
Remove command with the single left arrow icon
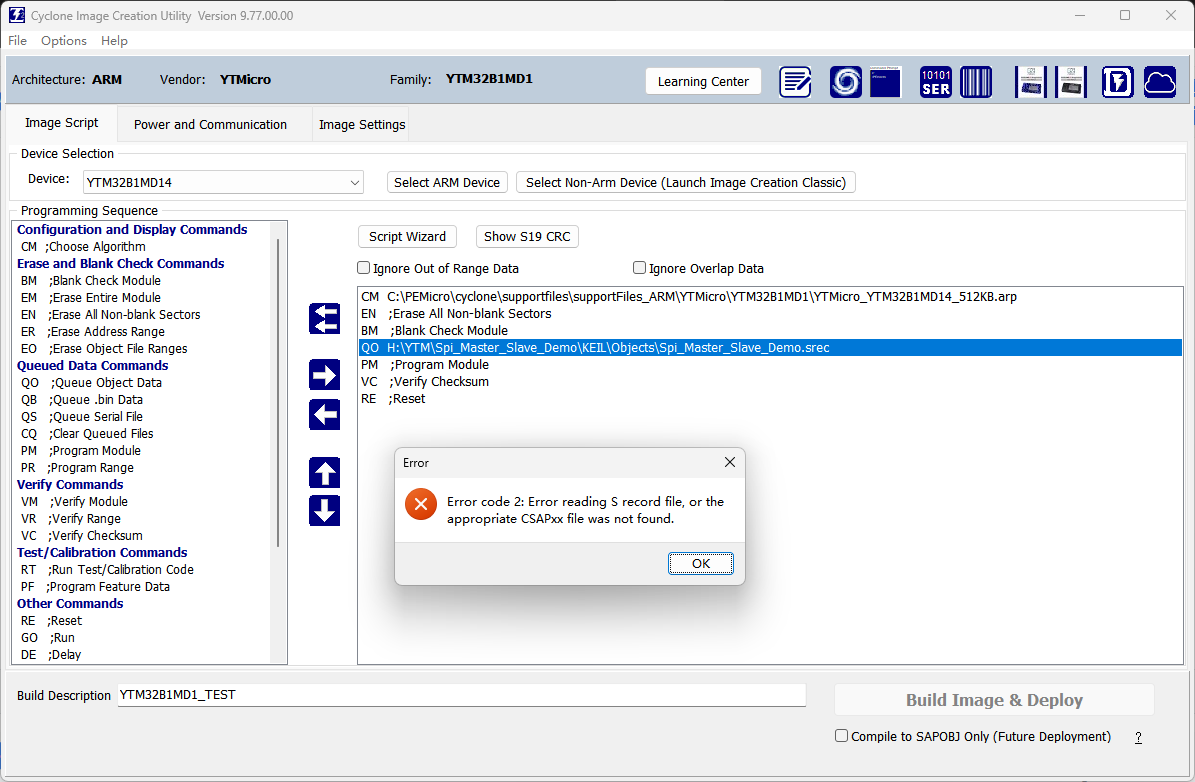(325, 415)
